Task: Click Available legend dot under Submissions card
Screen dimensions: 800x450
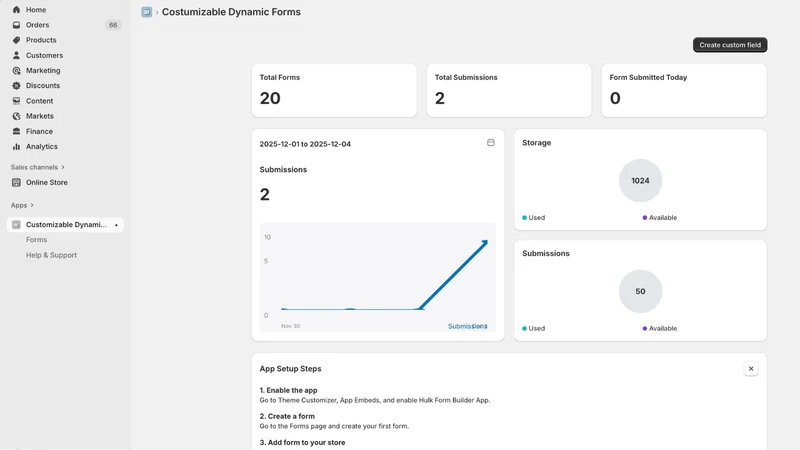Action: tap(644, 329)
